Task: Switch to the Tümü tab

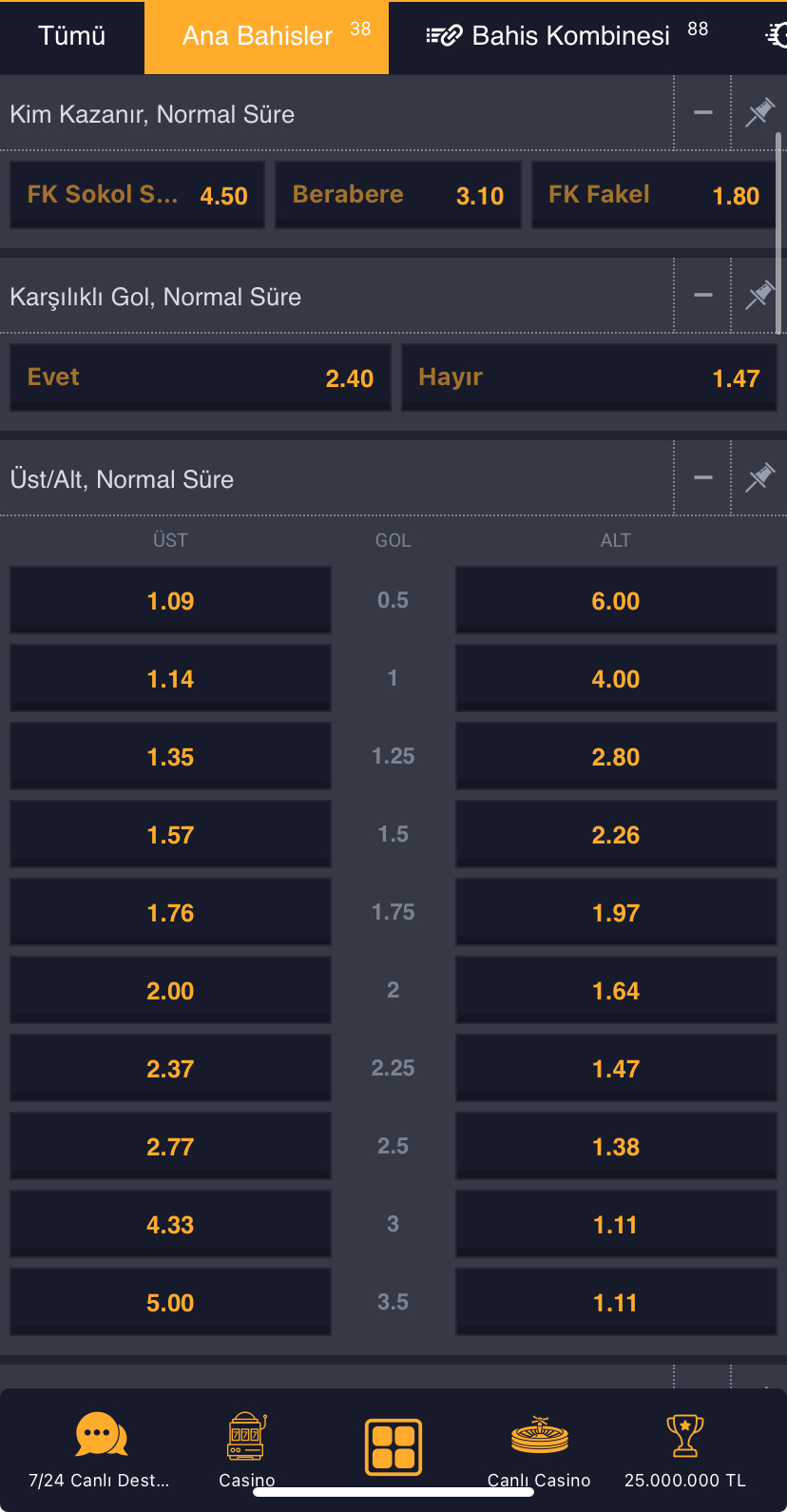Action: [x=70, y=35]
